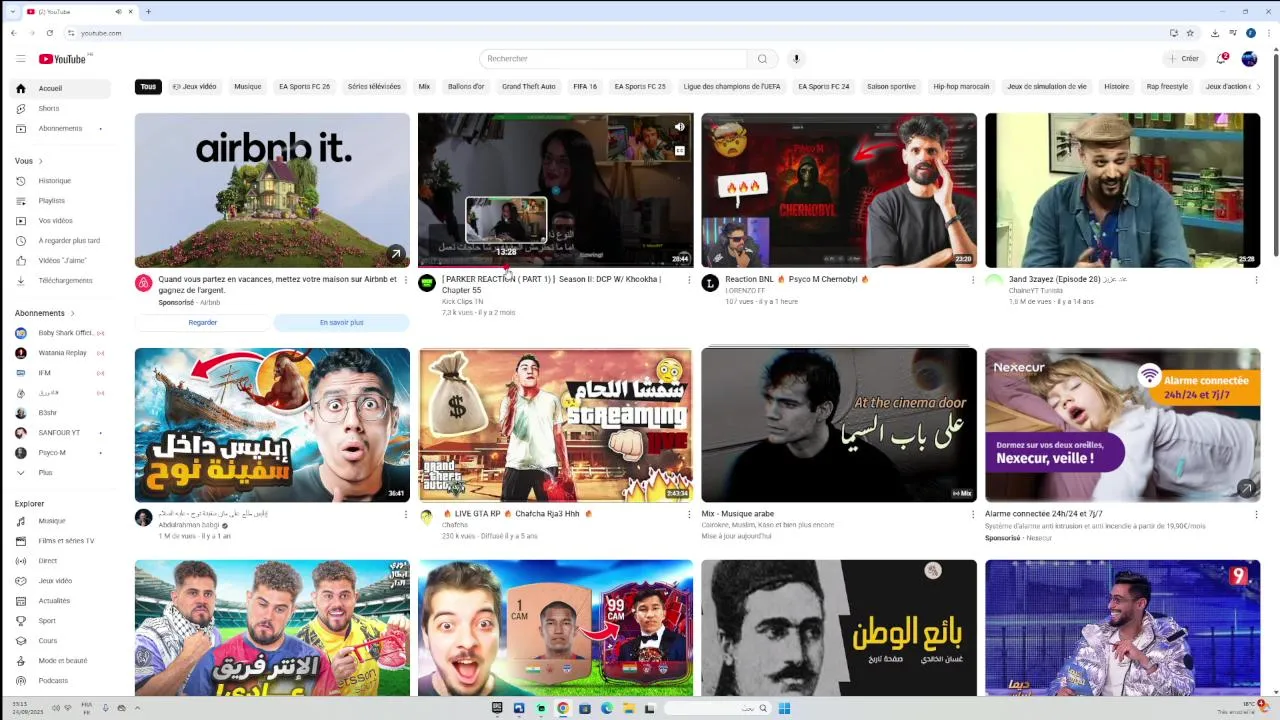
Task: Open the Windows Start button
Action: [784, 708]
